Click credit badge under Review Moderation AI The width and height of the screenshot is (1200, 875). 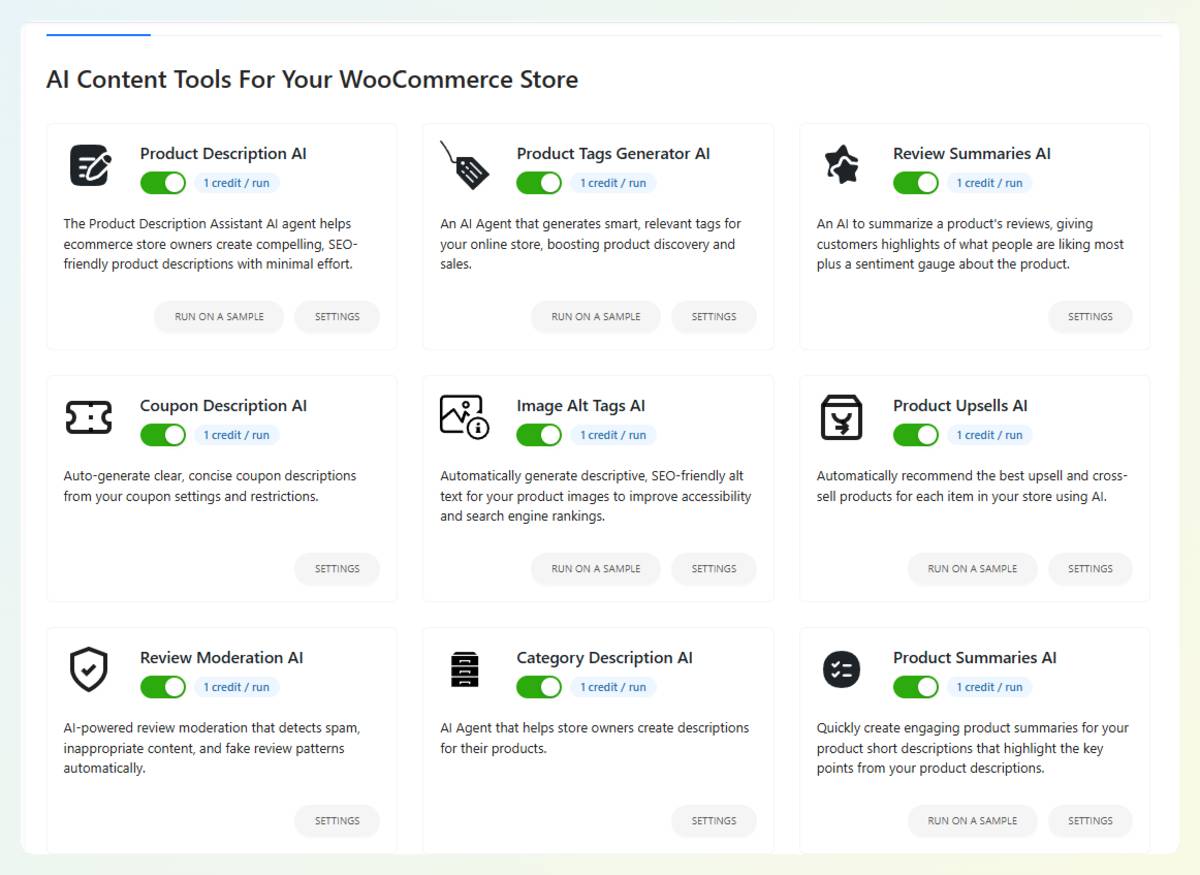click(237, 687)
